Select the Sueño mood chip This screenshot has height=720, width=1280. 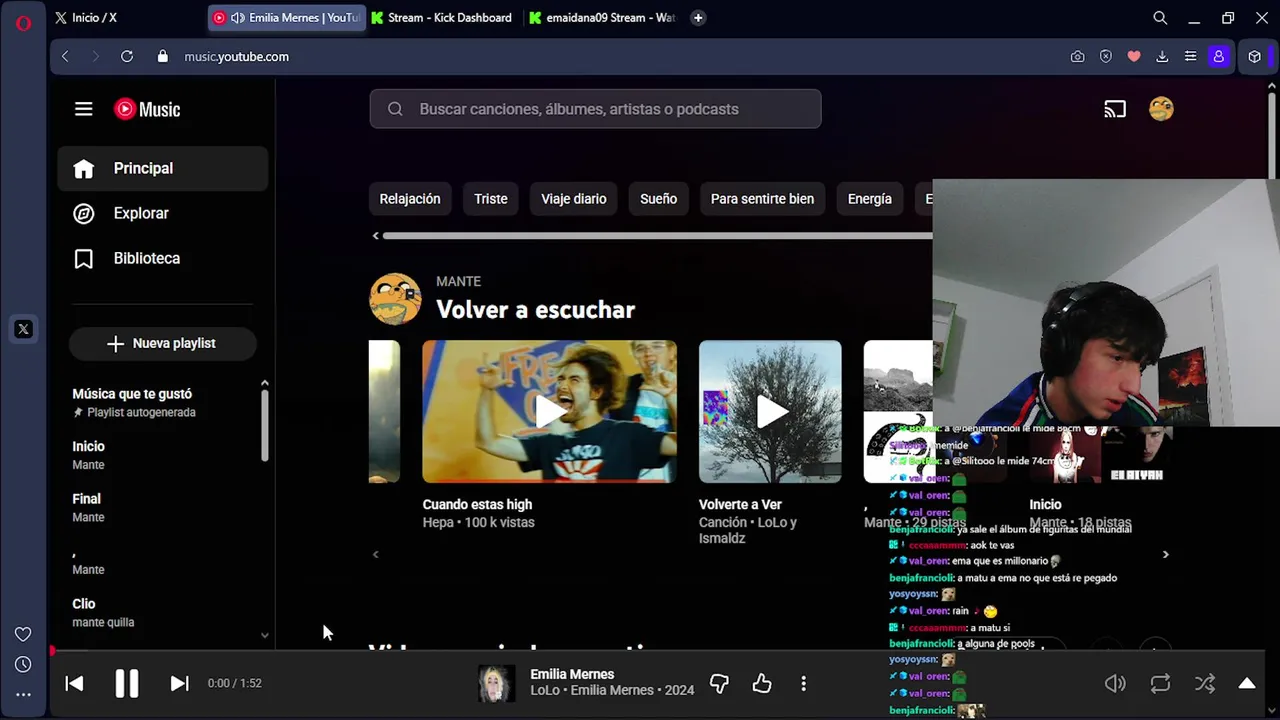[x=659, y=199]
